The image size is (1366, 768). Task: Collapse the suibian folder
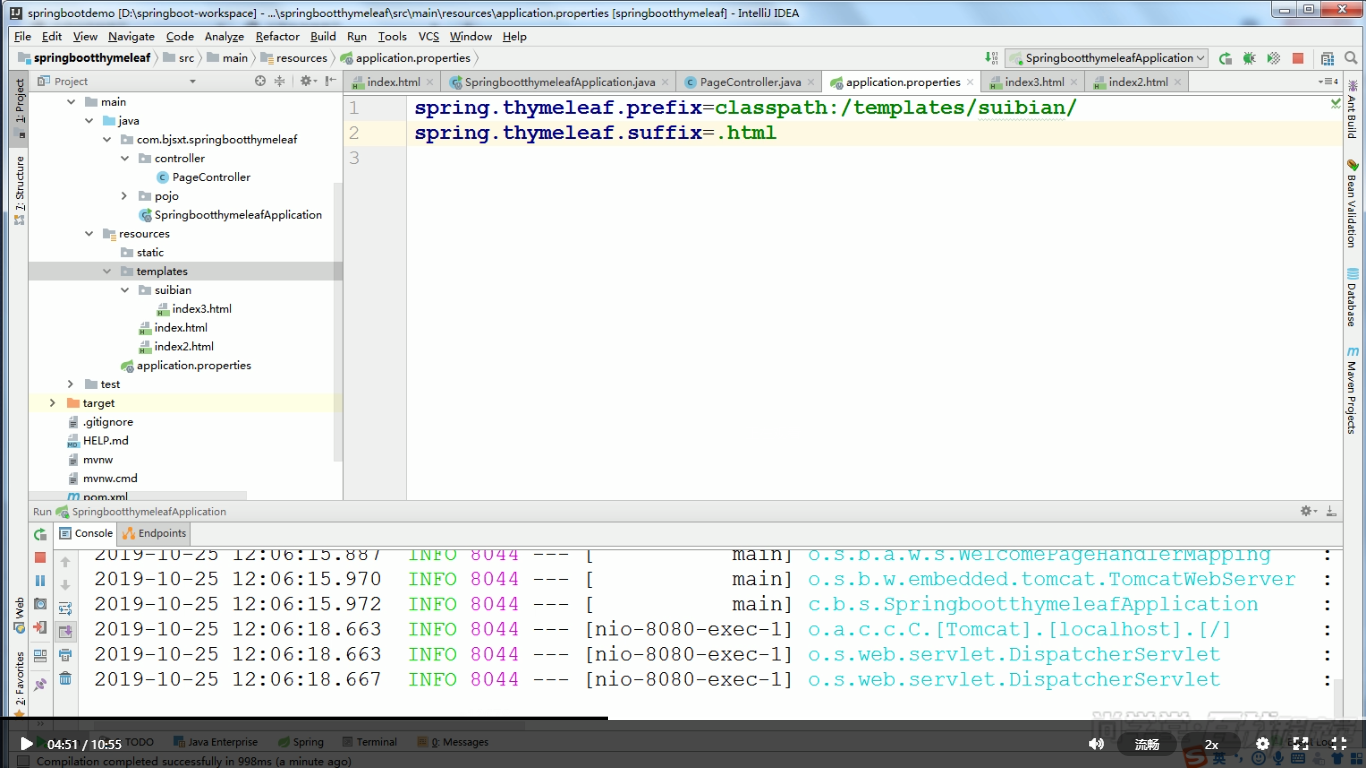tap(125, 290)
